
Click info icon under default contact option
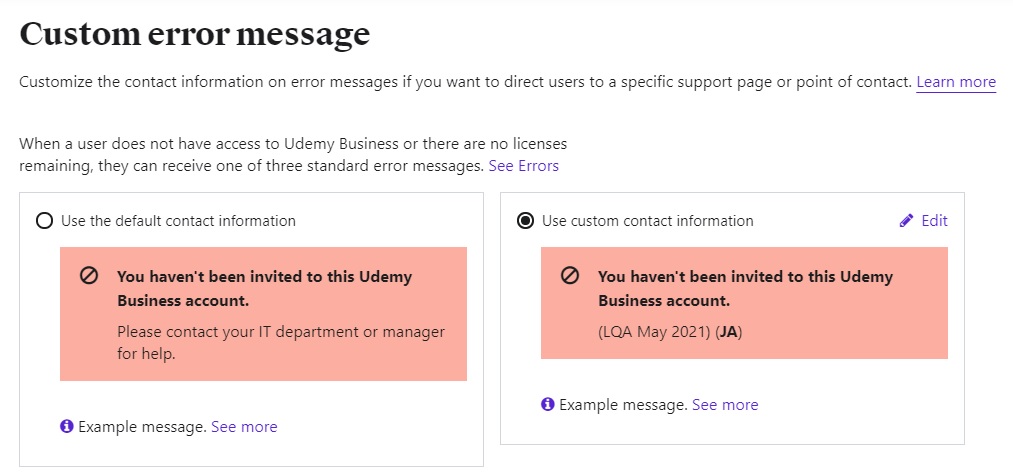67,427
